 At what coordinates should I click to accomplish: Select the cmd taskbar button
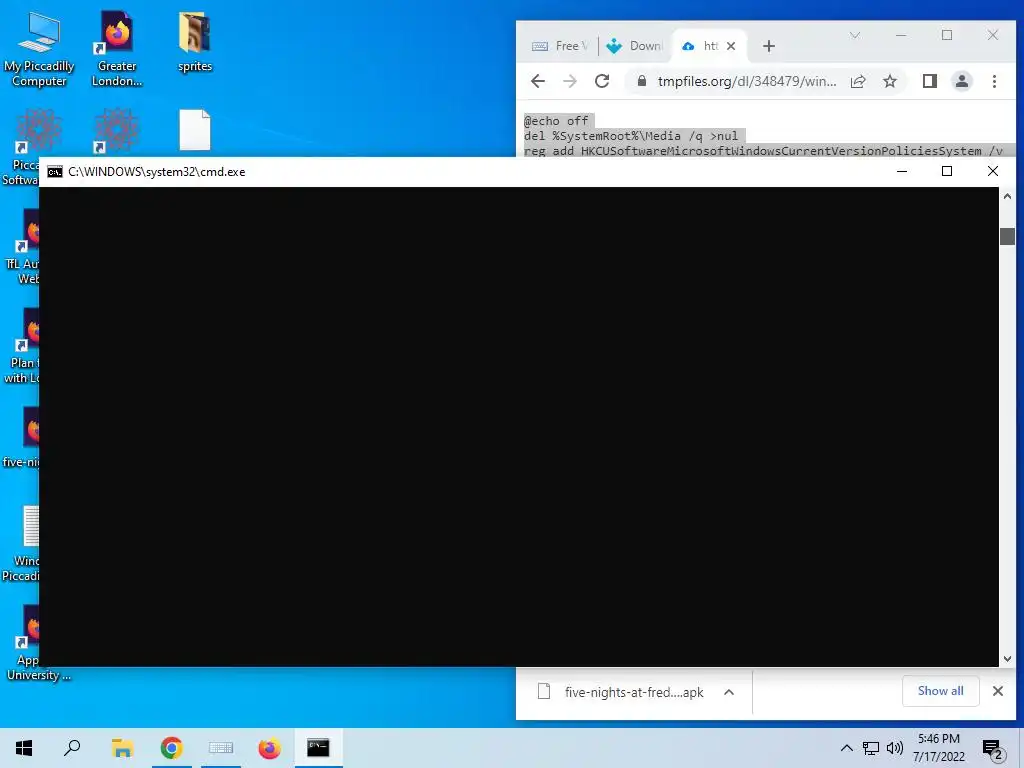click(x=318, y=748)
